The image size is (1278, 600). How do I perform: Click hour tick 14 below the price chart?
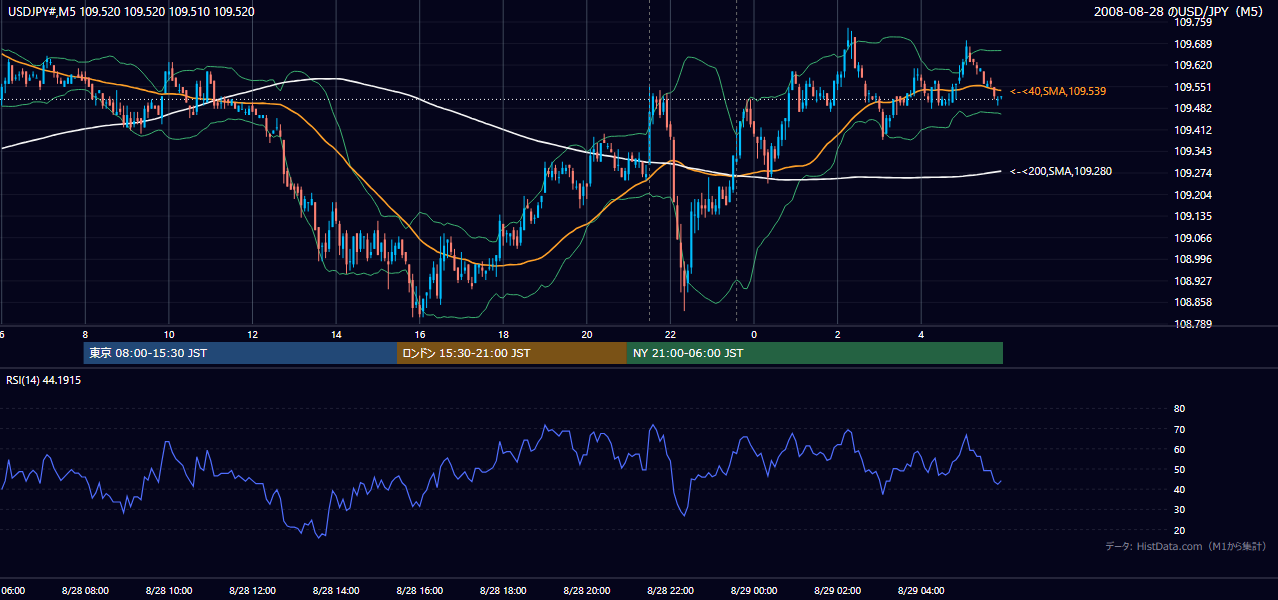(336, 335)
